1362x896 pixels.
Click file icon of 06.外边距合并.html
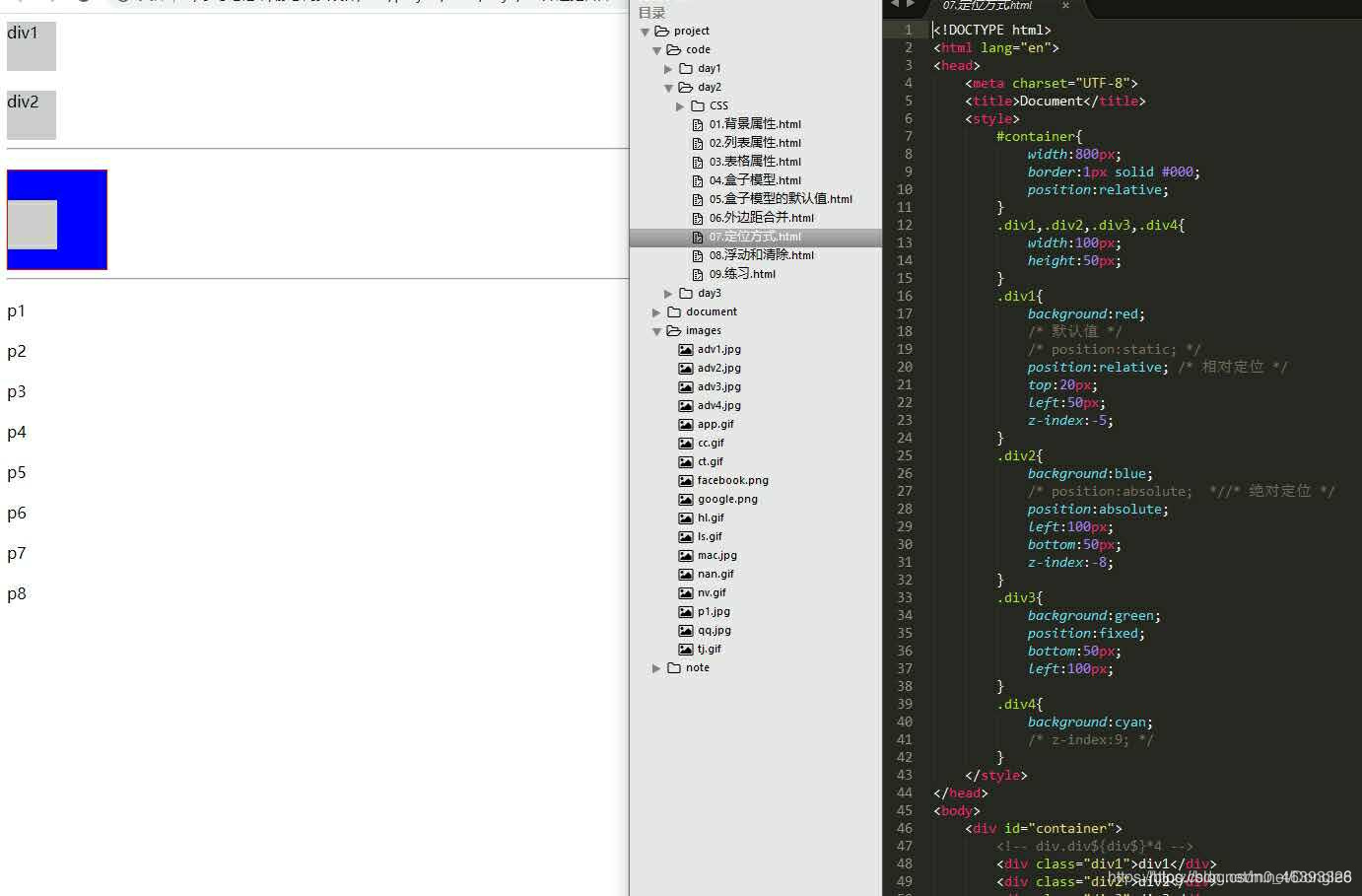click(698, 218)
